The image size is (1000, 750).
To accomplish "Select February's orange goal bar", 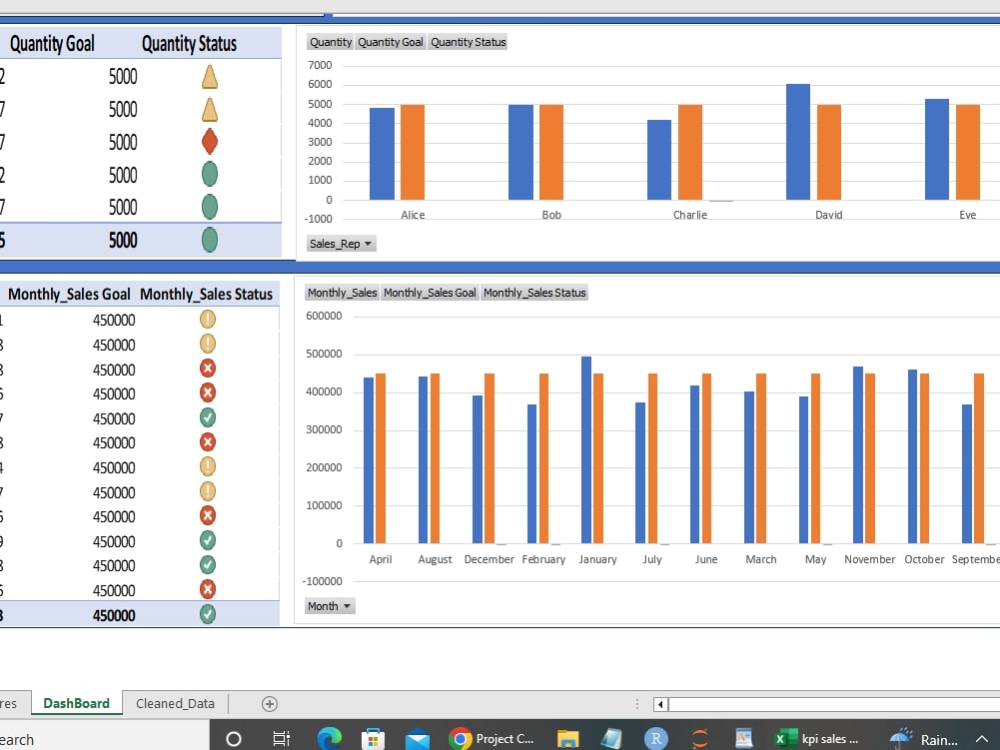I will 544,458.
